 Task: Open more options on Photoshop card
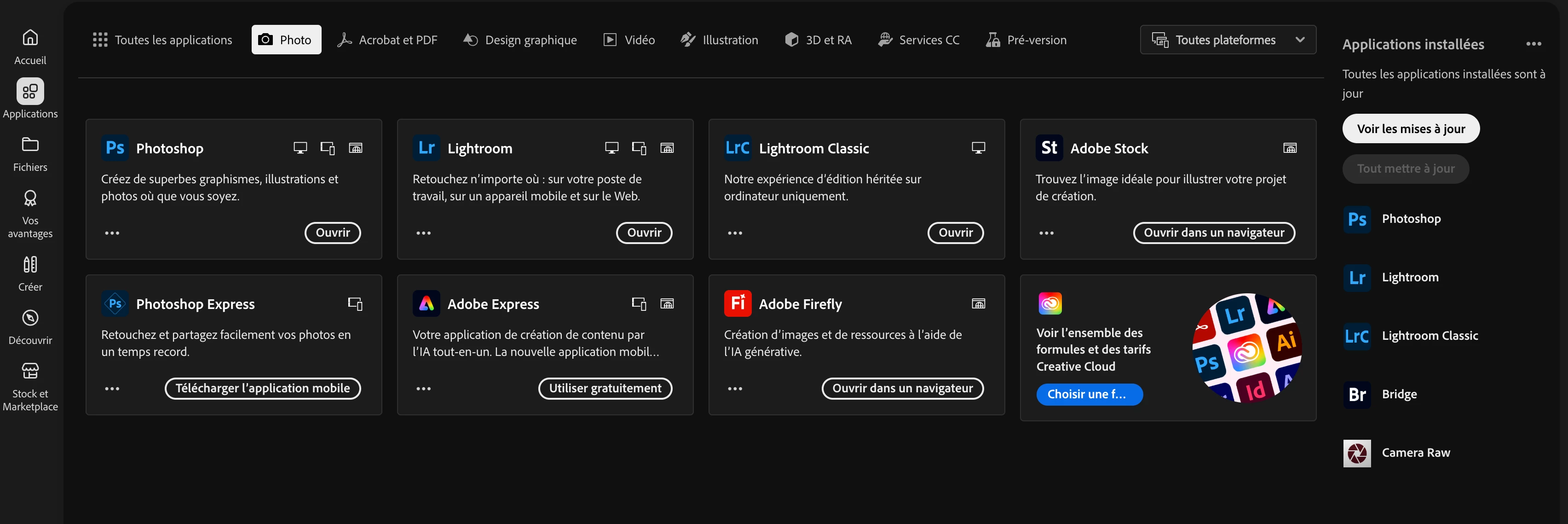112,233
